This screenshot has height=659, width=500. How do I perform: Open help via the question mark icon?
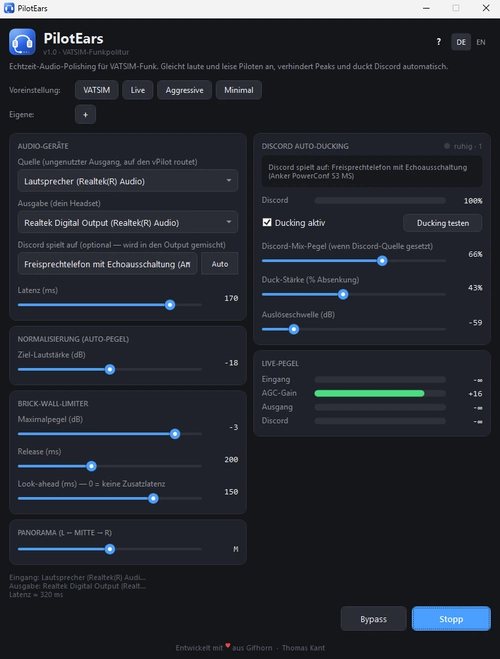[x=439, y=42]
